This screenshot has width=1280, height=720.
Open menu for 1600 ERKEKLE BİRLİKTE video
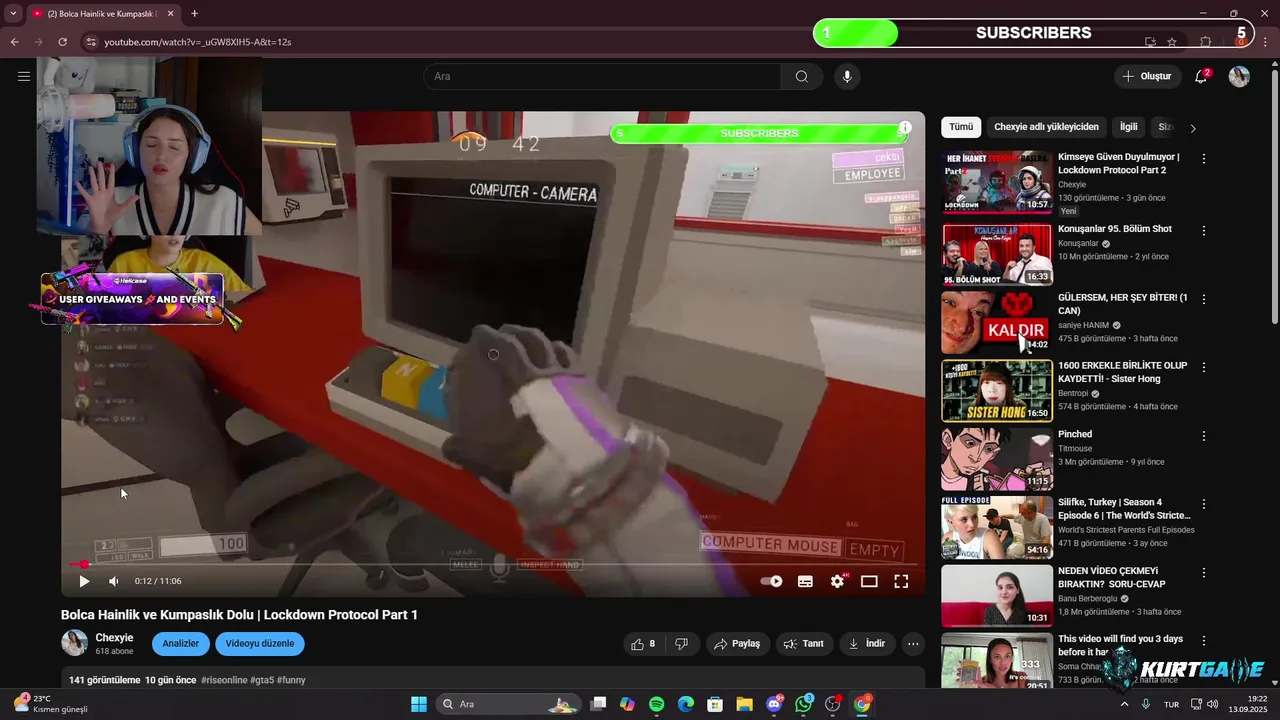1204,367
